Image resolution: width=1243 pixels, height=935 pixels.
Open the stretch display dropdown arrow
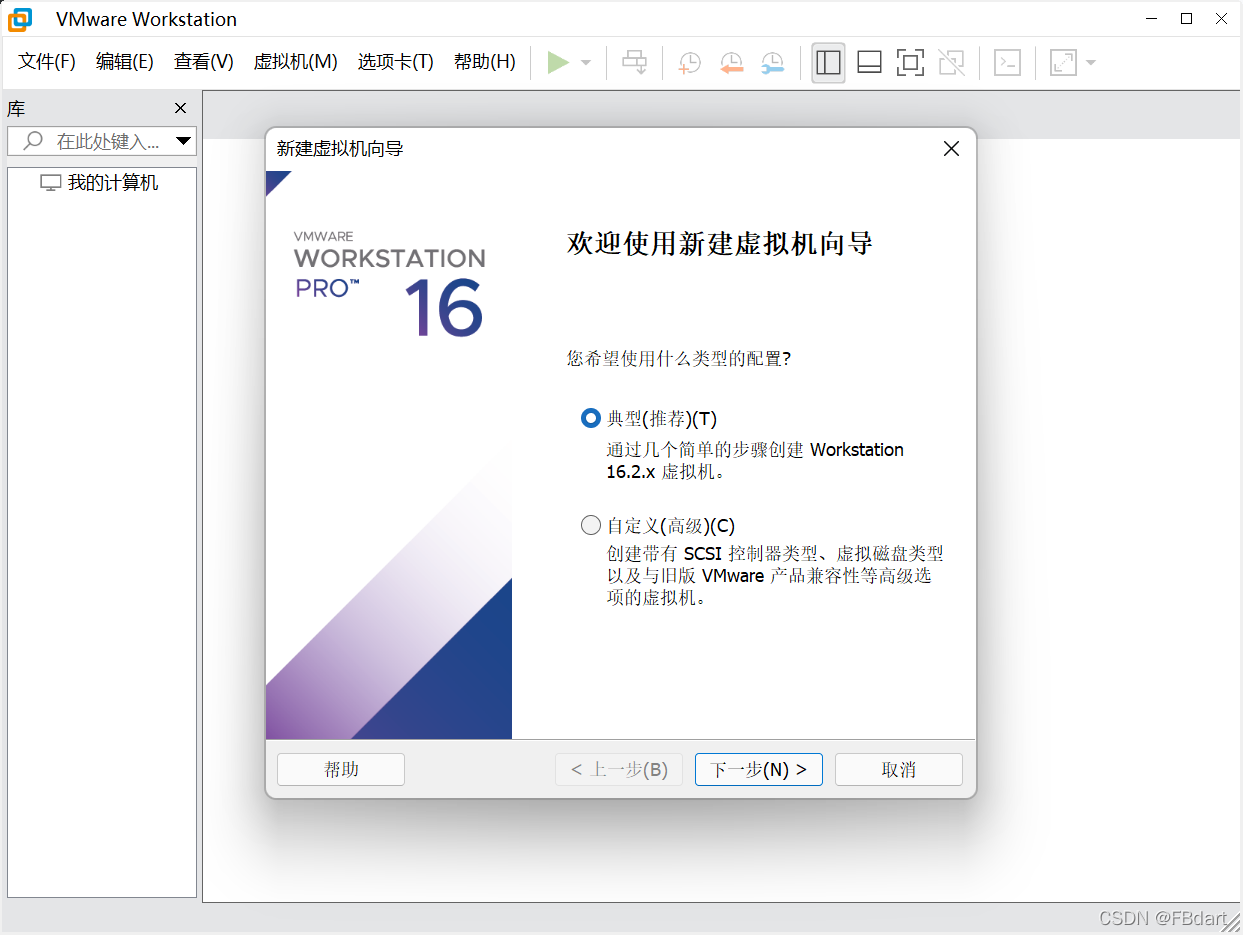[x=1090, y=62]
